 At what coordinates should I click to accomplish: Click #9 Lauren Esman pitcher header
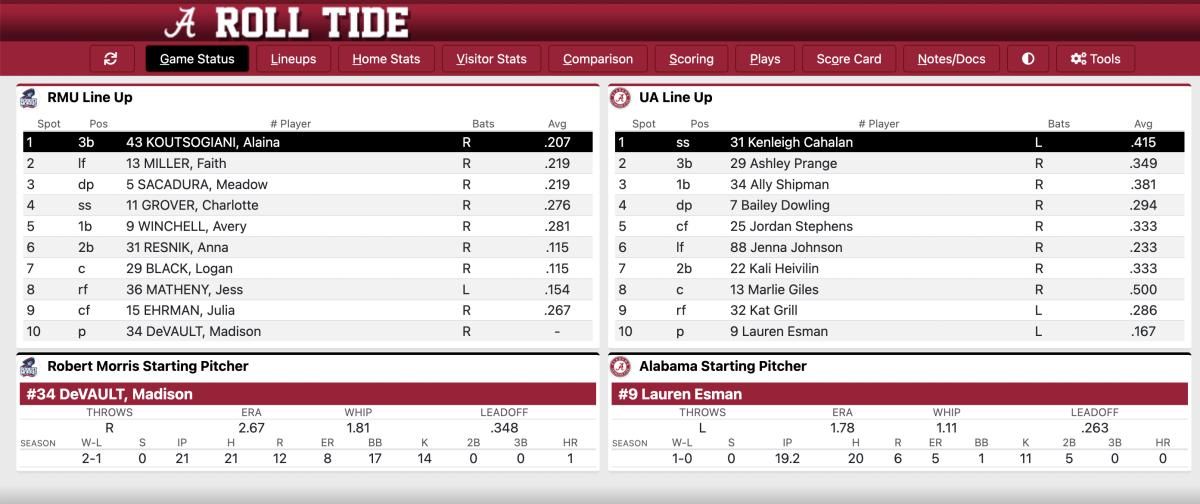(898, 394)
